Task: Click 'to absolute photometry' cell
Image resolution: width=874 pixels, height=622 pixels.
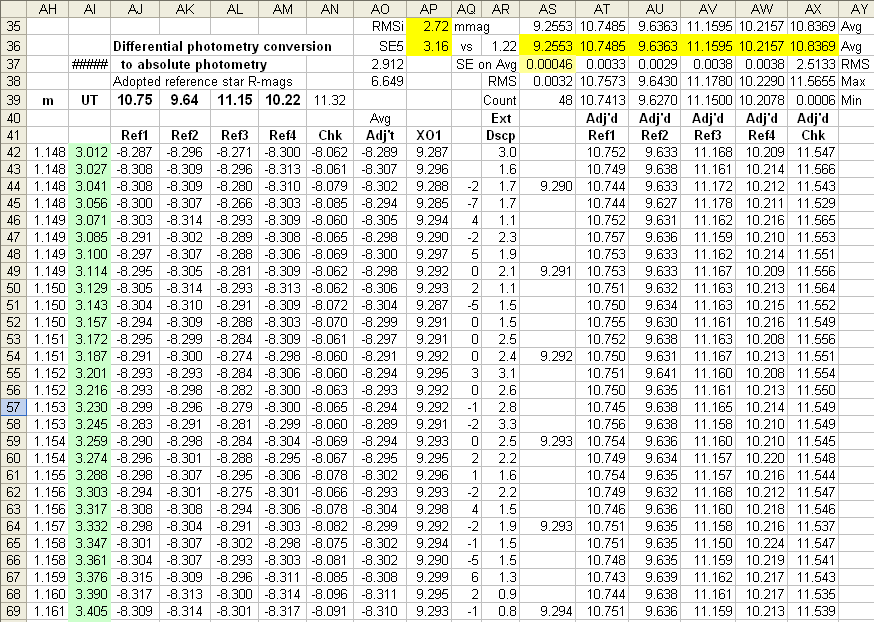Action: click(193, 65)
